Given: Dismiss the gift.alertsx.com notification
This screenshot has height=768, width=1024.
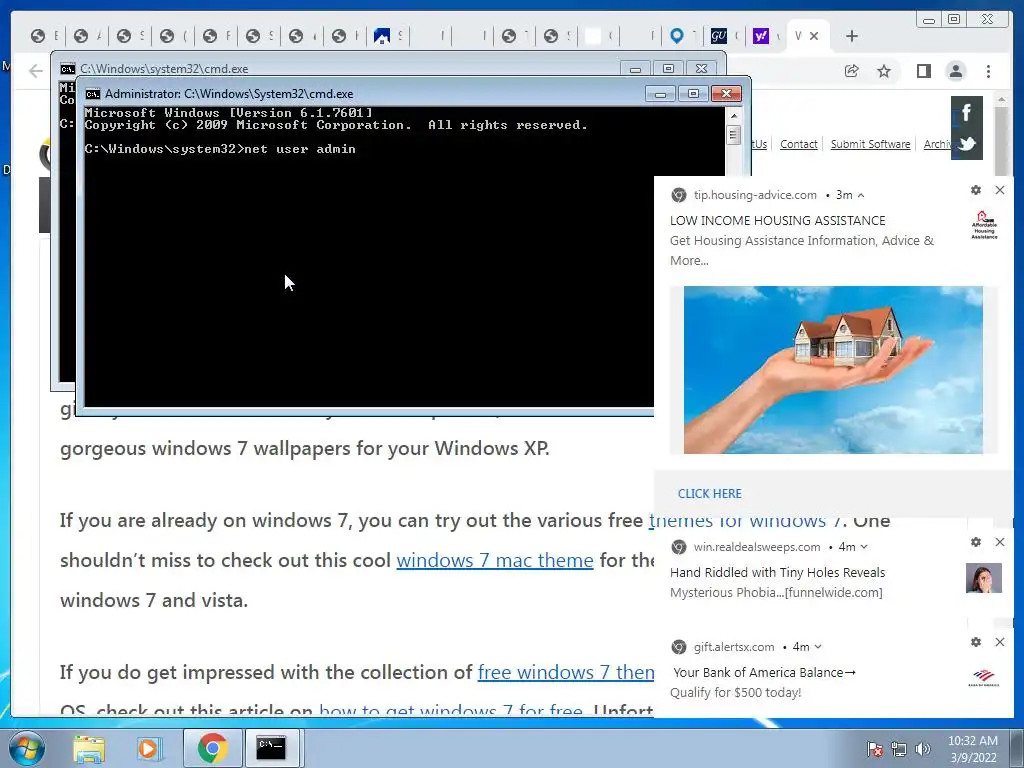Looking at the screenshot, I should [x=999, y=642].
